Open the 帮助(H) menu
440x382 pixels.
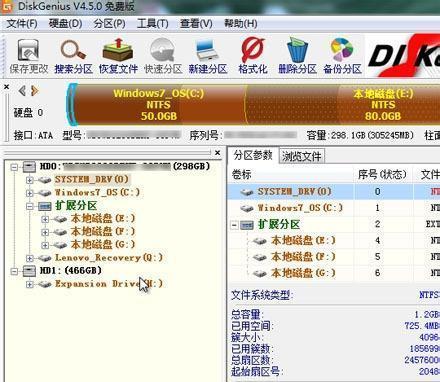click(x=241, y=24)
